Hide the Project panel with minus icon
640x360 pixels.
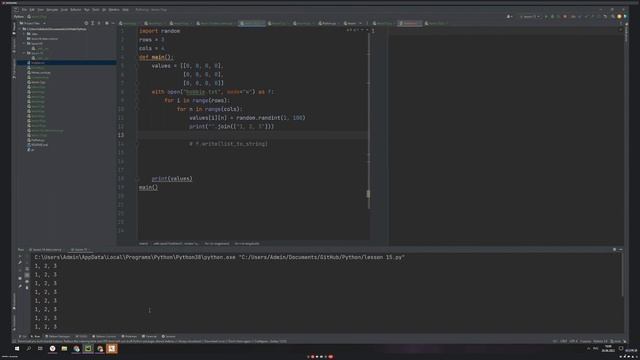113,23
